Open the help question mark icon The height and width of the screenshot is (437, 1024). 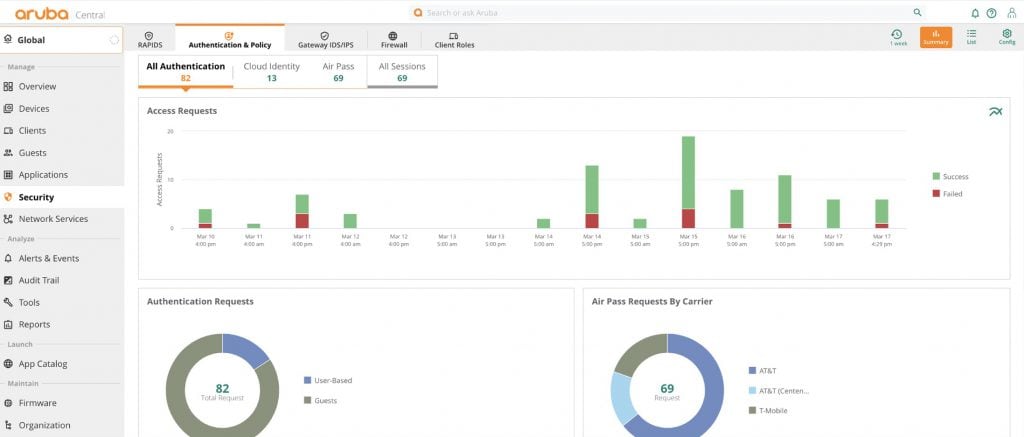coord(991,13)
